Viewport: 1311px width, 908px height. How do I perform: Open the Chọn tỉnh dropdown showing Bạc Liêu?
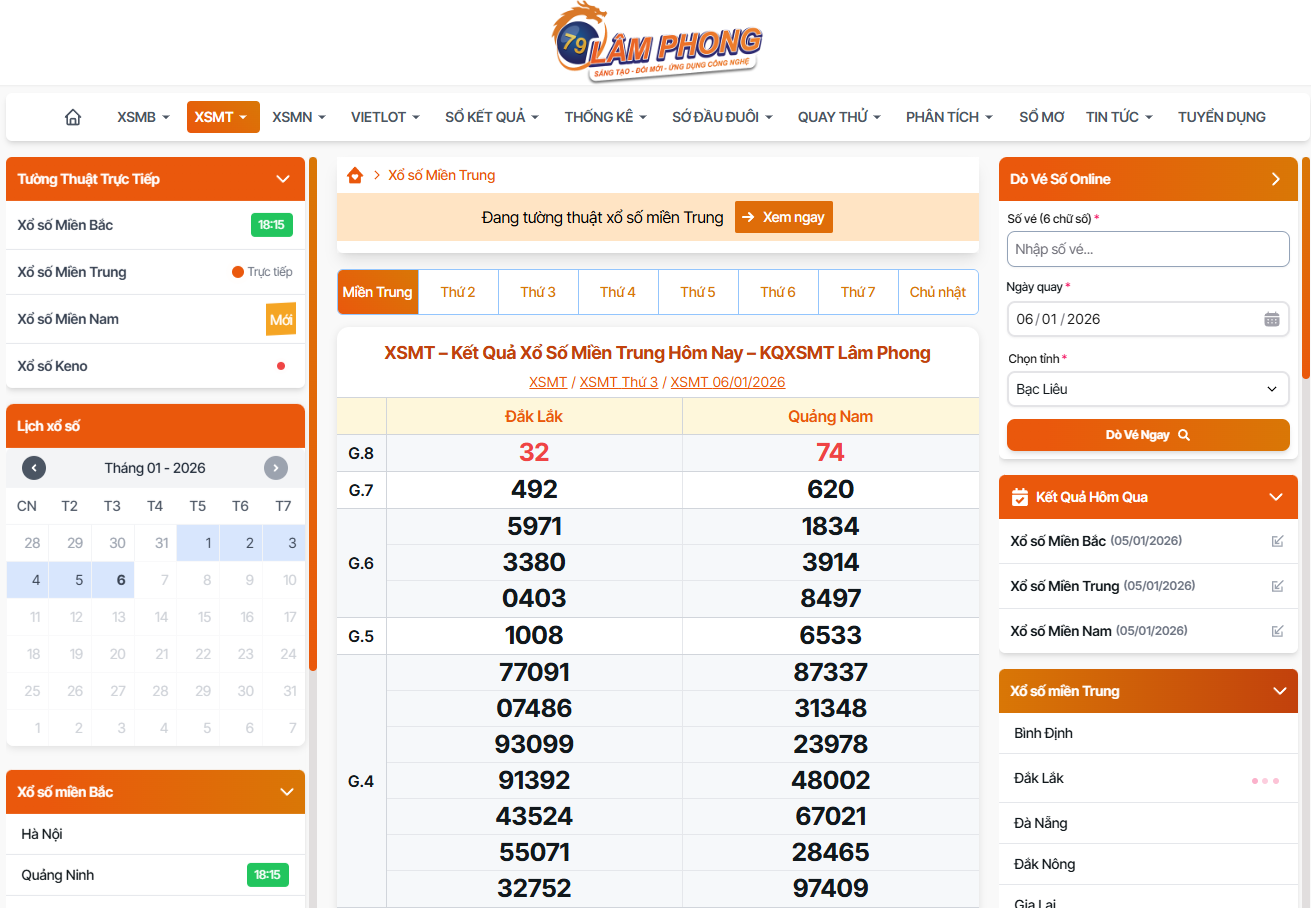1147,389
